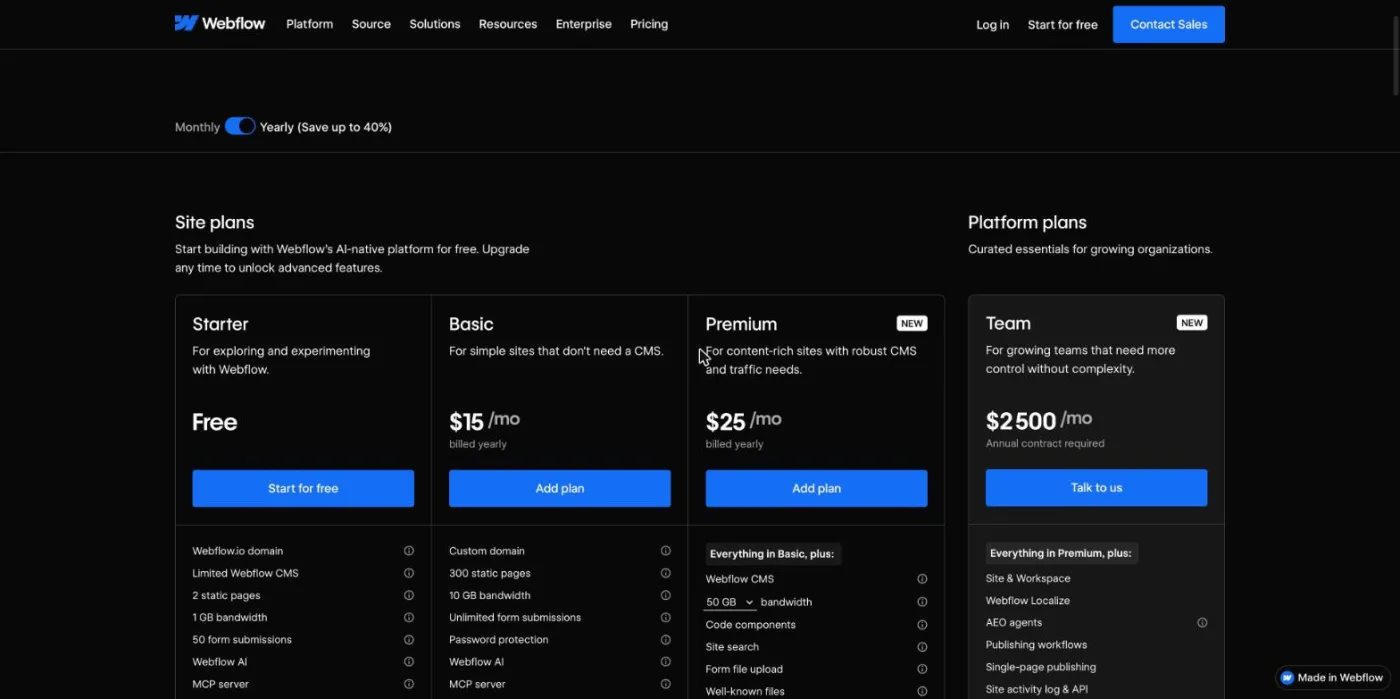Open info icon for AEO agents
This screenshot has height=699, width=1400.
(1202, 622)
